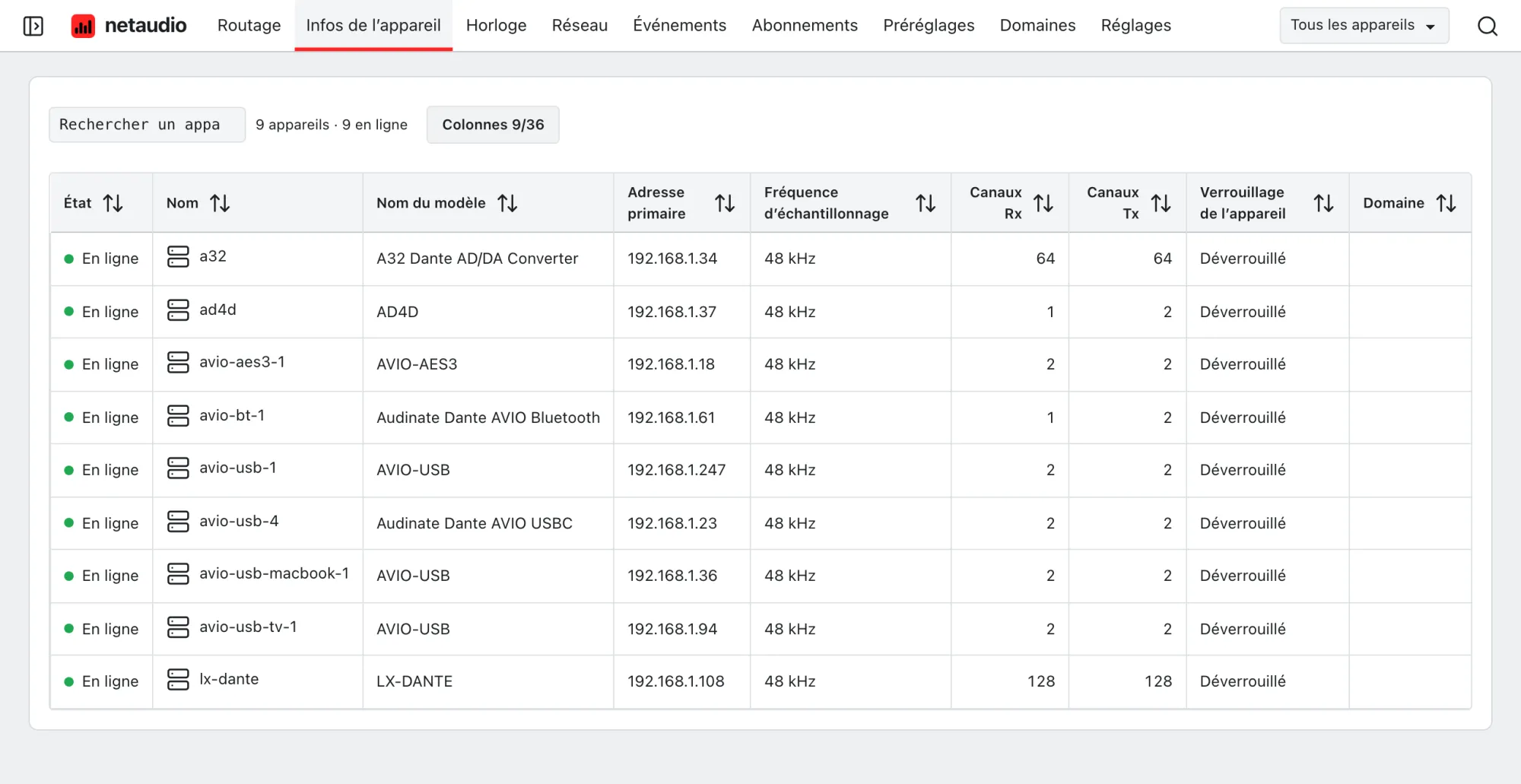This screenshot has height=784, width=1521.
Task: Click the IP address 192.168.1.247
Action: point(676,470)
